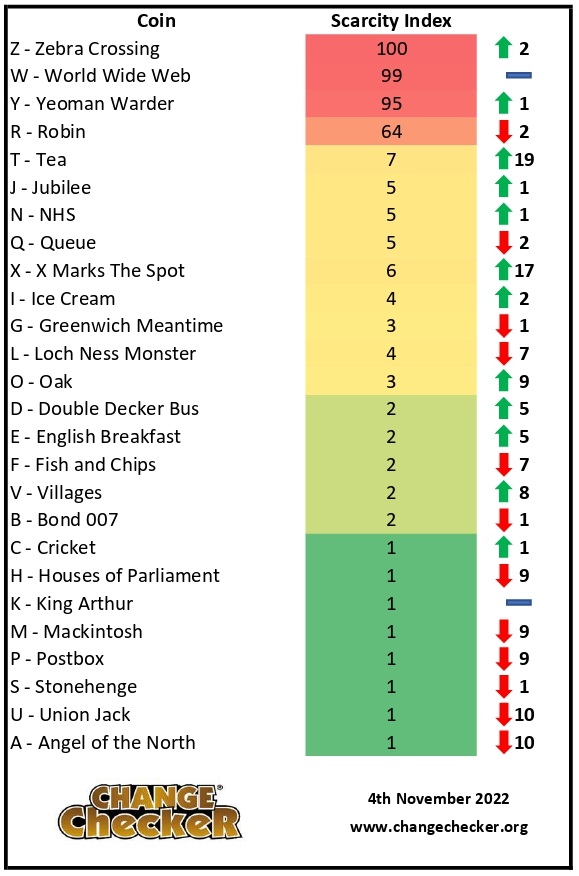Viewport: 579px width, 876px height.
Task: Click the 4th November 2022 date text
Action: tap(438, 798)
